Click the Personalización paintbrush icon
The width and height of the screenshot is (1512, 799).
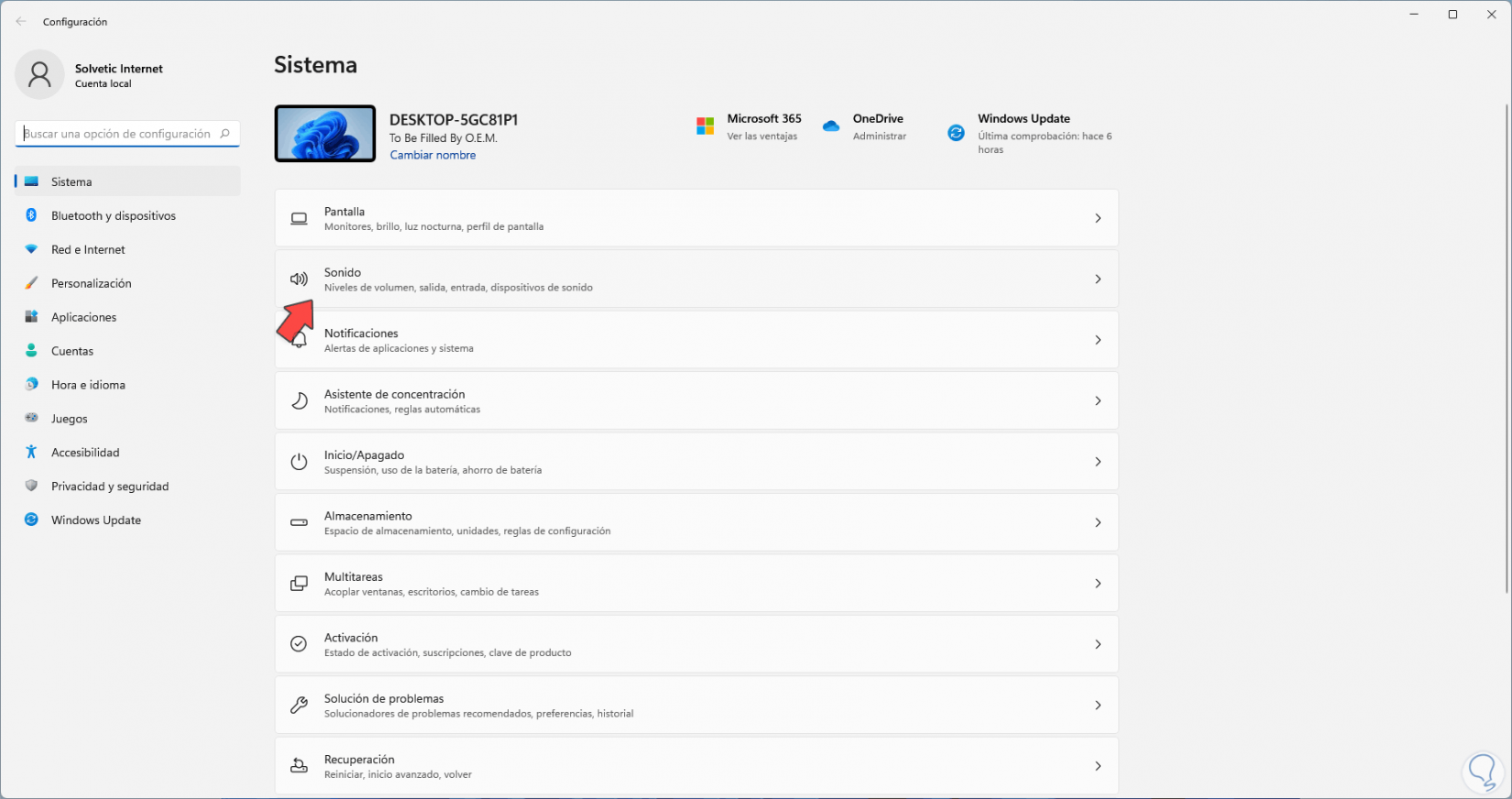[31, 283]
